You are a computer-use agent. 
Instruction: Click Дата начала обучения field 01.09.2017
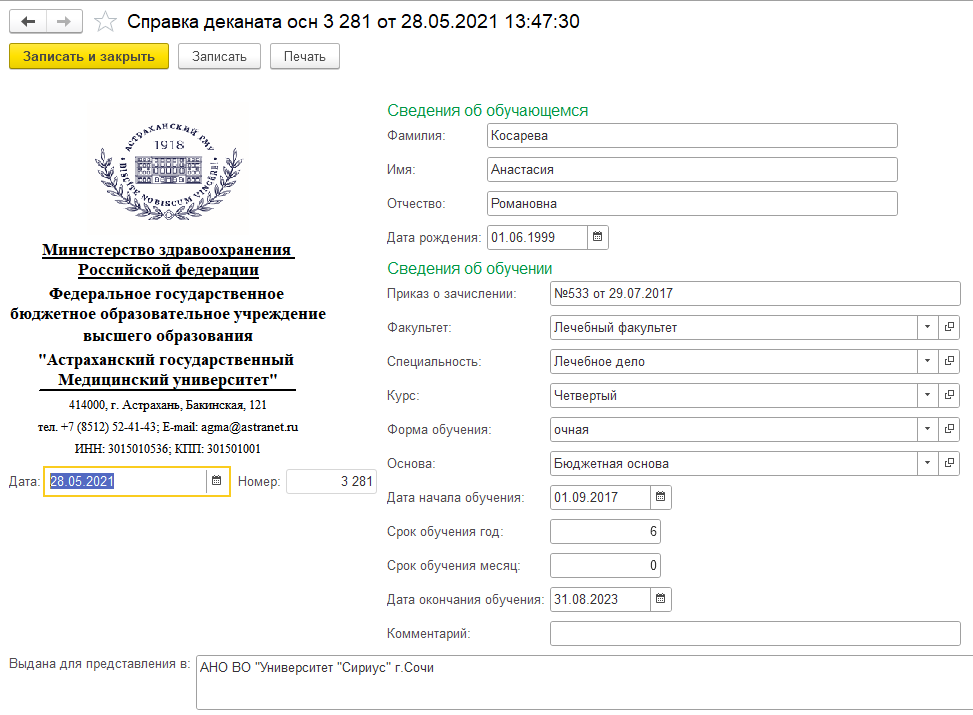600,497
